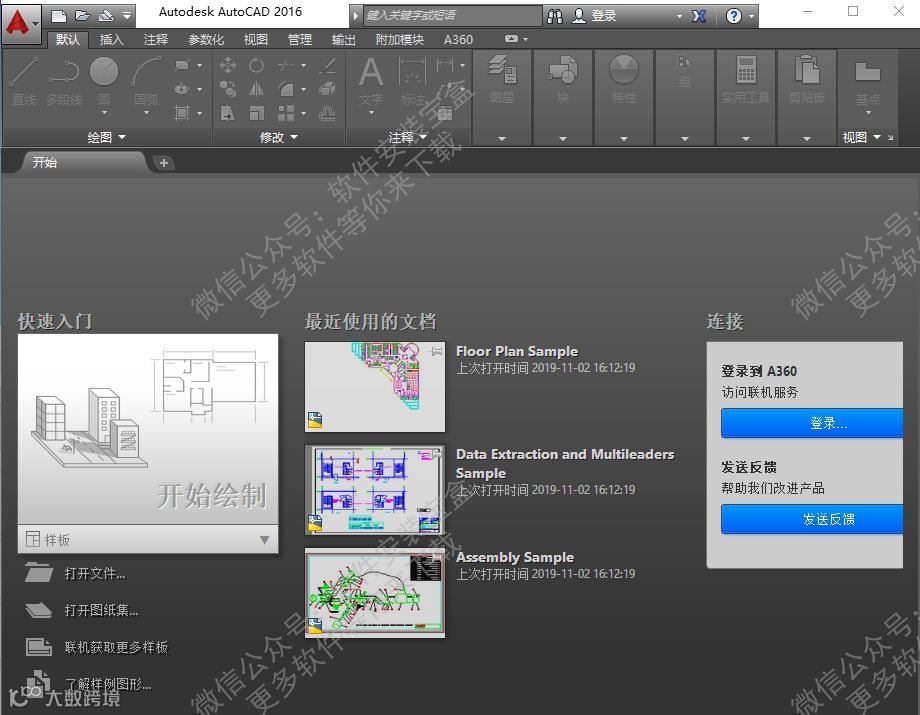Toggle the ribbon minimize button
This screenshot has height=715, width=920.
512,39
